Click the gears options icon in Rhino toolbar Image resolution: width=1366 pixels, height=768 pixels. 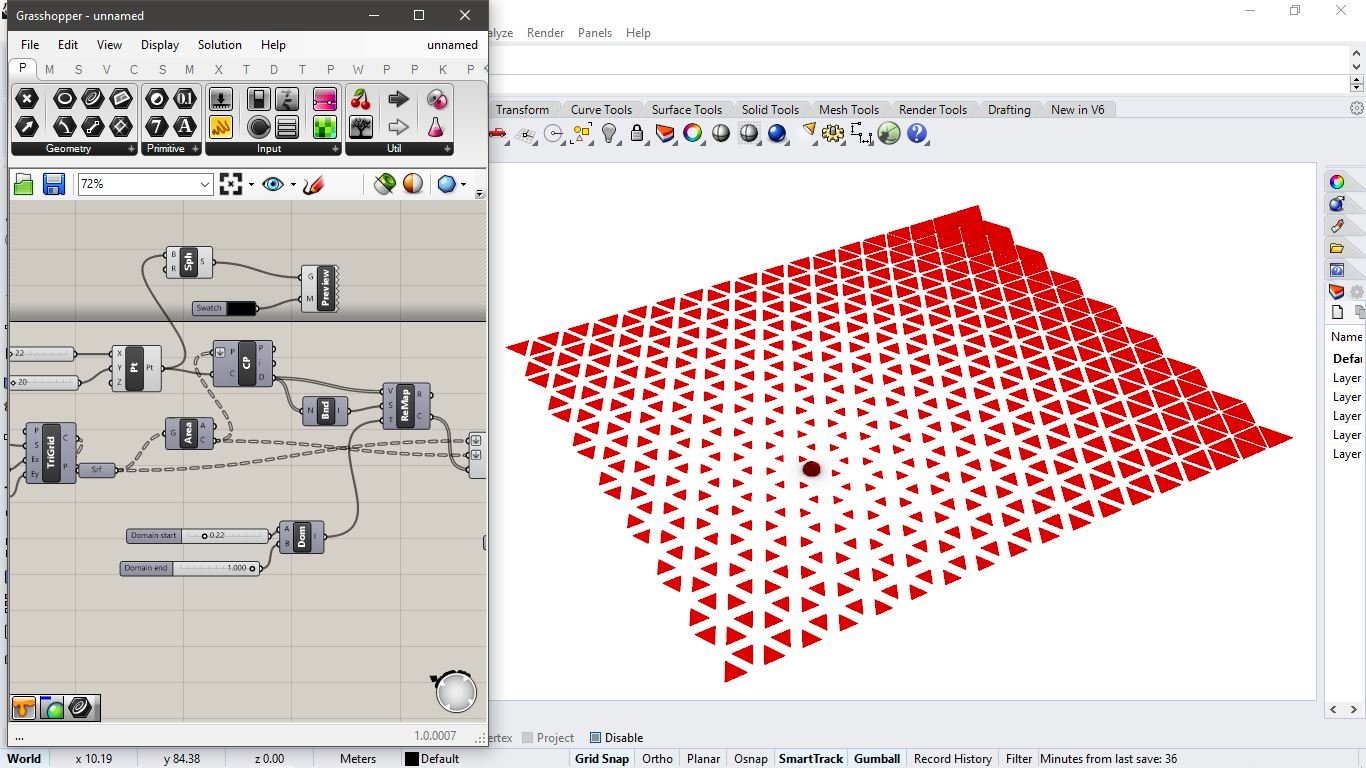(831, 133)
